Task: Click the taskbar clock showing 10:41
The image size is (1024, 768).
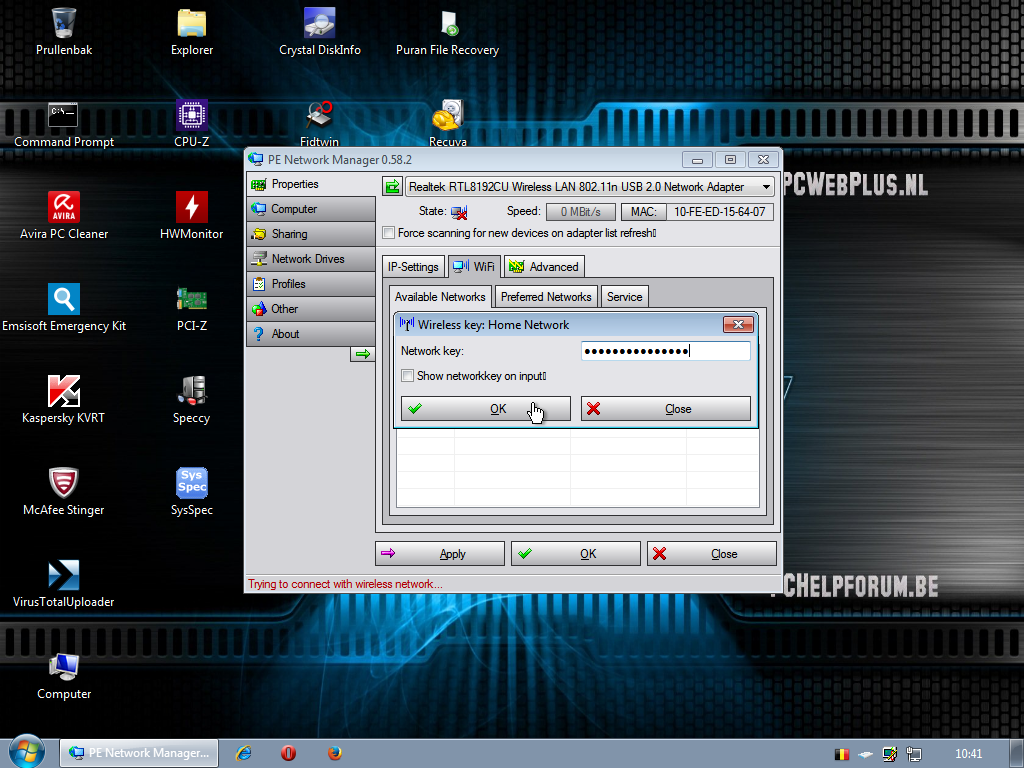Action: point(968,754)
